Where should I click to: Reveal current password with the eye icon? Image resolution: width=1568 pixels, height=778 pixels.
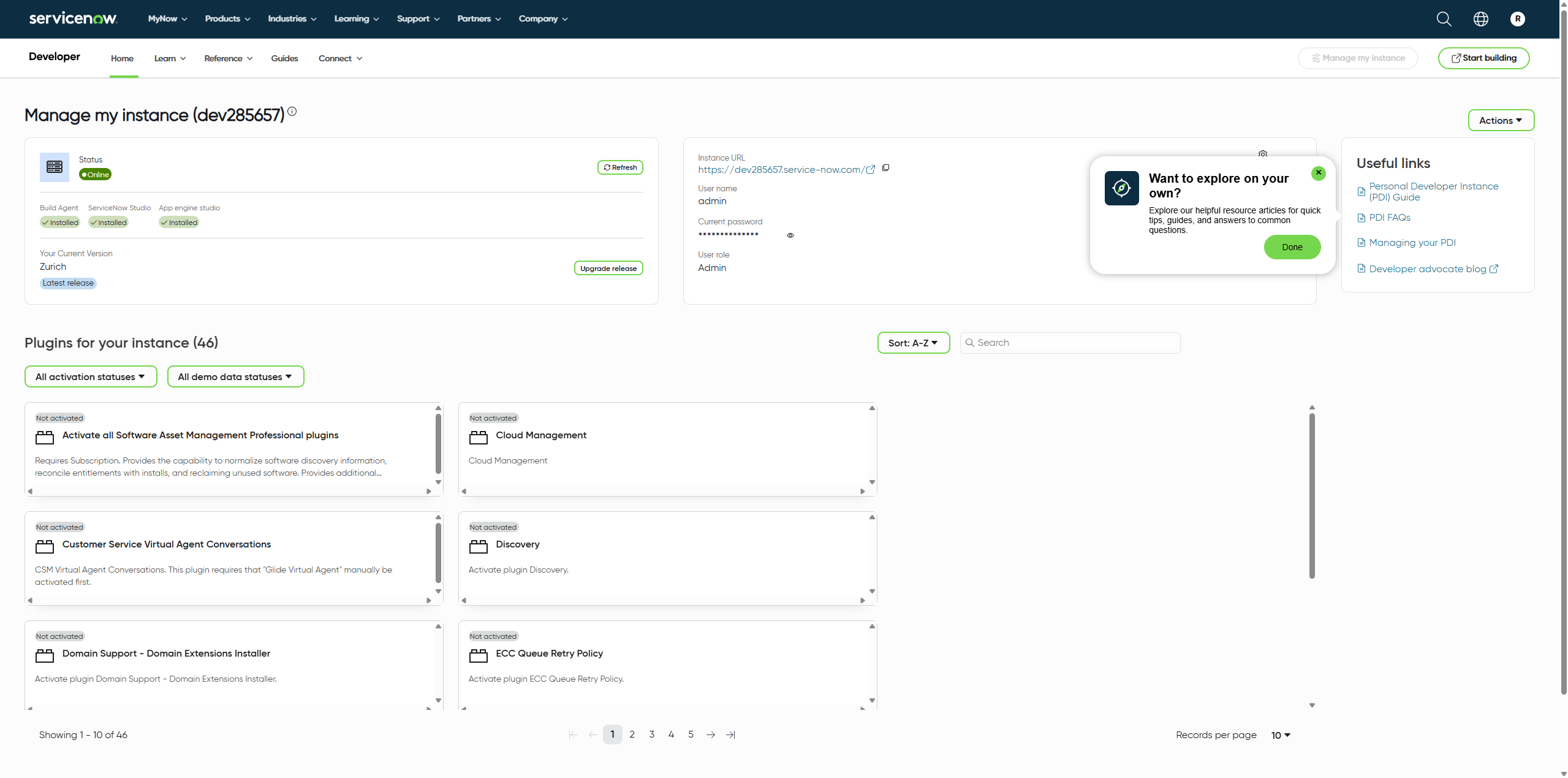790,235
